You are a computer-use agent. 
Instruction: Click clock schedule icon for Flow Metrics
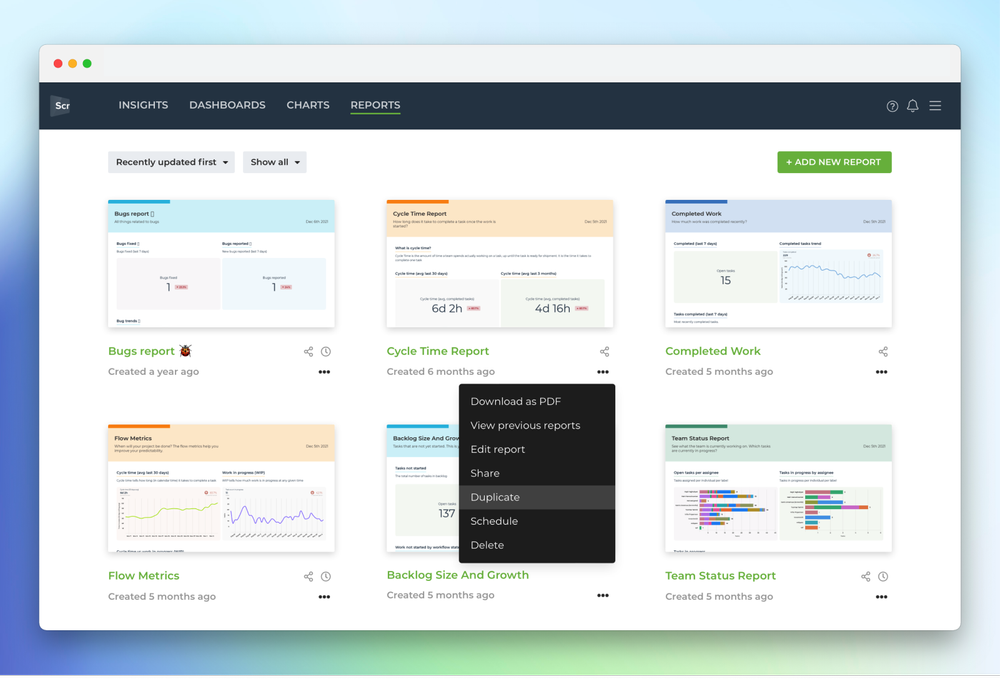(326, 577)
